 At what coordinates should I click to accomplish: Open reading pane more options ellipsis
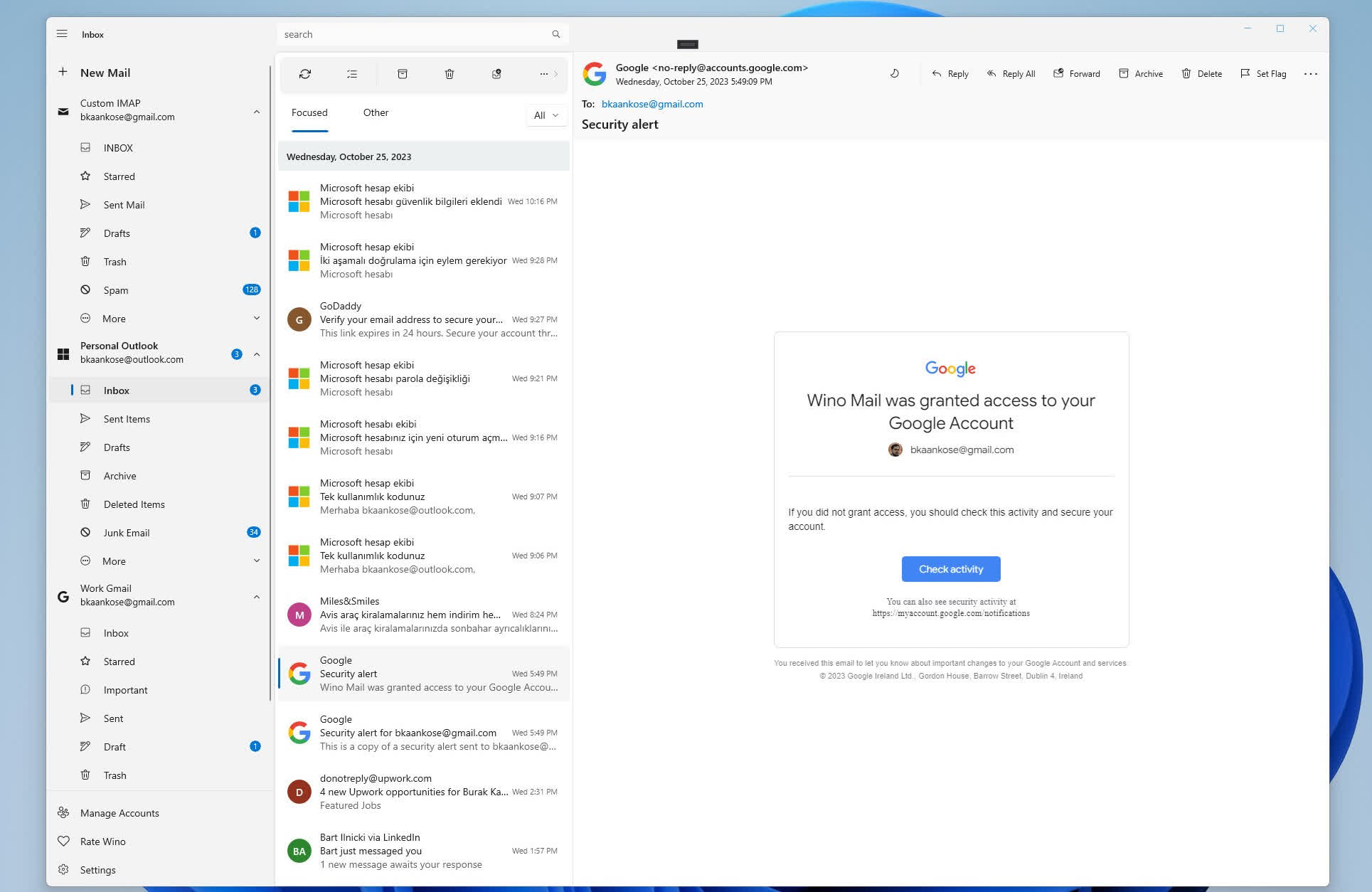(x=1310, y=74)
